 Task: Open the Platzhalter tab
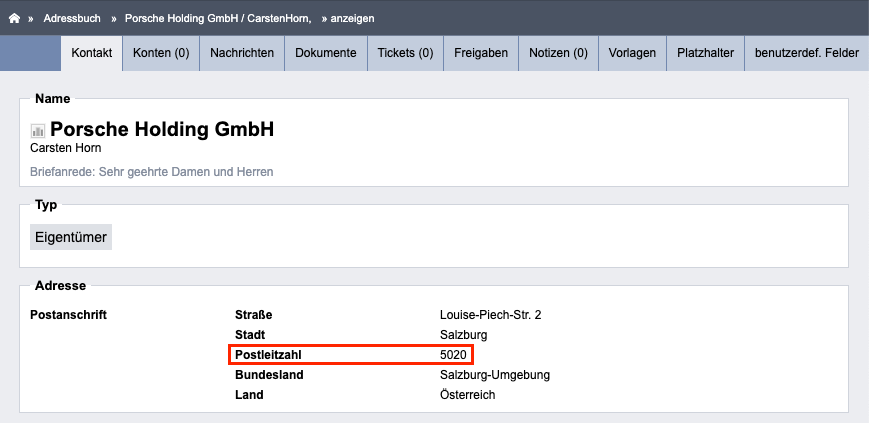(706, 53)
